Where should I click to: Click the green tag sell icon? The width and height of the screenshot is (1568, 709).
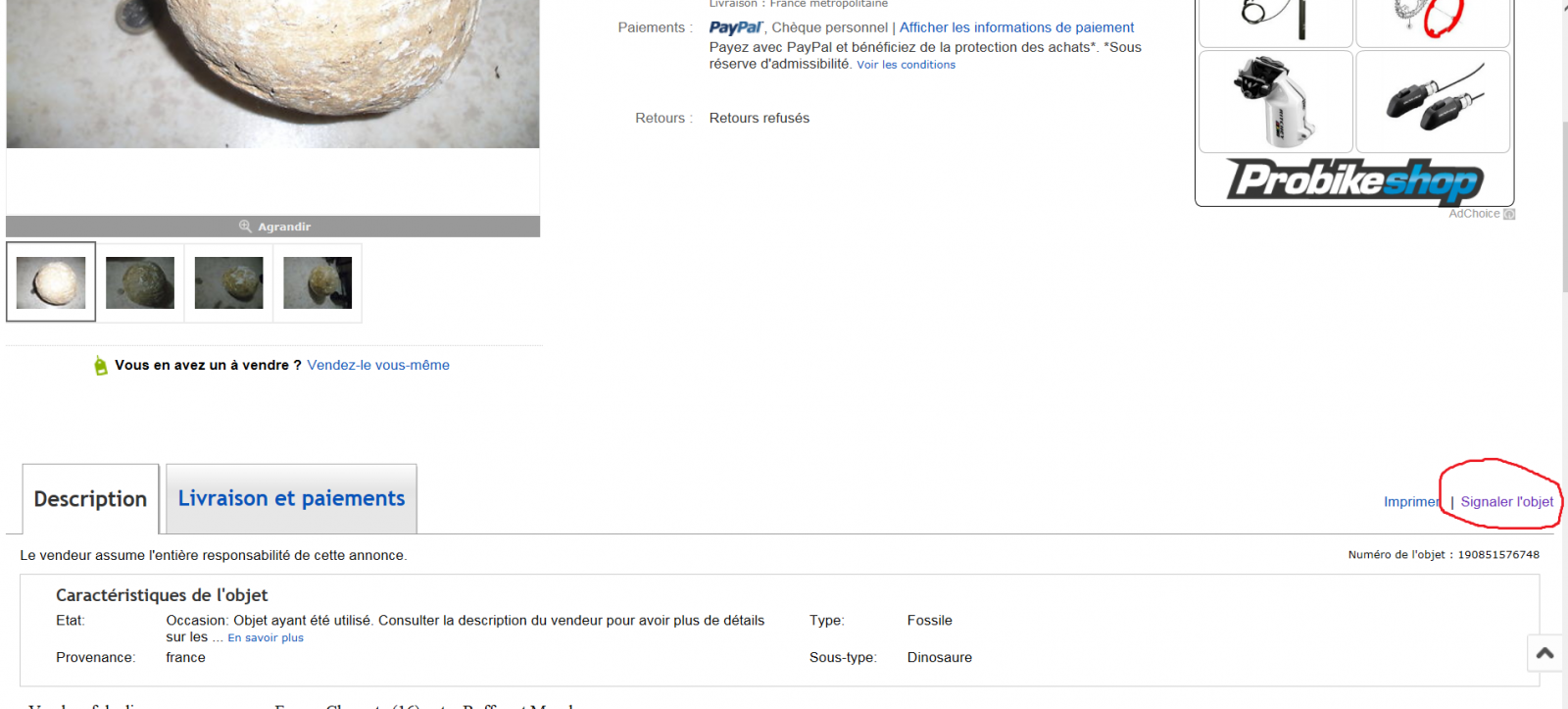(x=100, y=366)
